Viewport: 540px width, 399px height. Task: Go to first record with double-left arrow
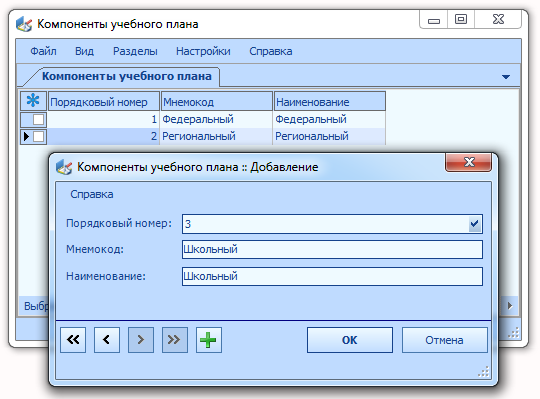coord(73,340)
